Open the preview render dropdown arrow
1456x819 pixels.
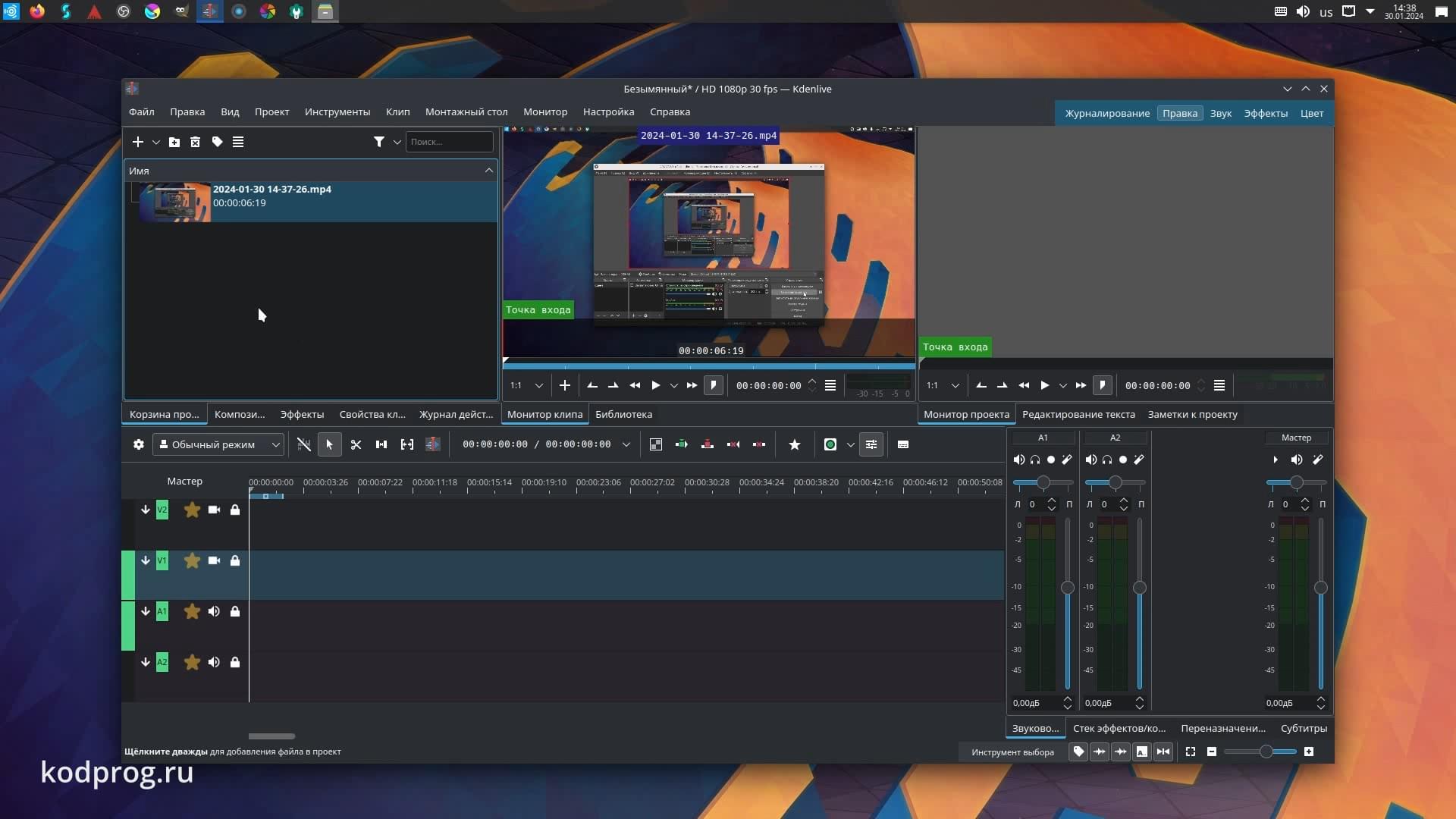tap(851, 445)
